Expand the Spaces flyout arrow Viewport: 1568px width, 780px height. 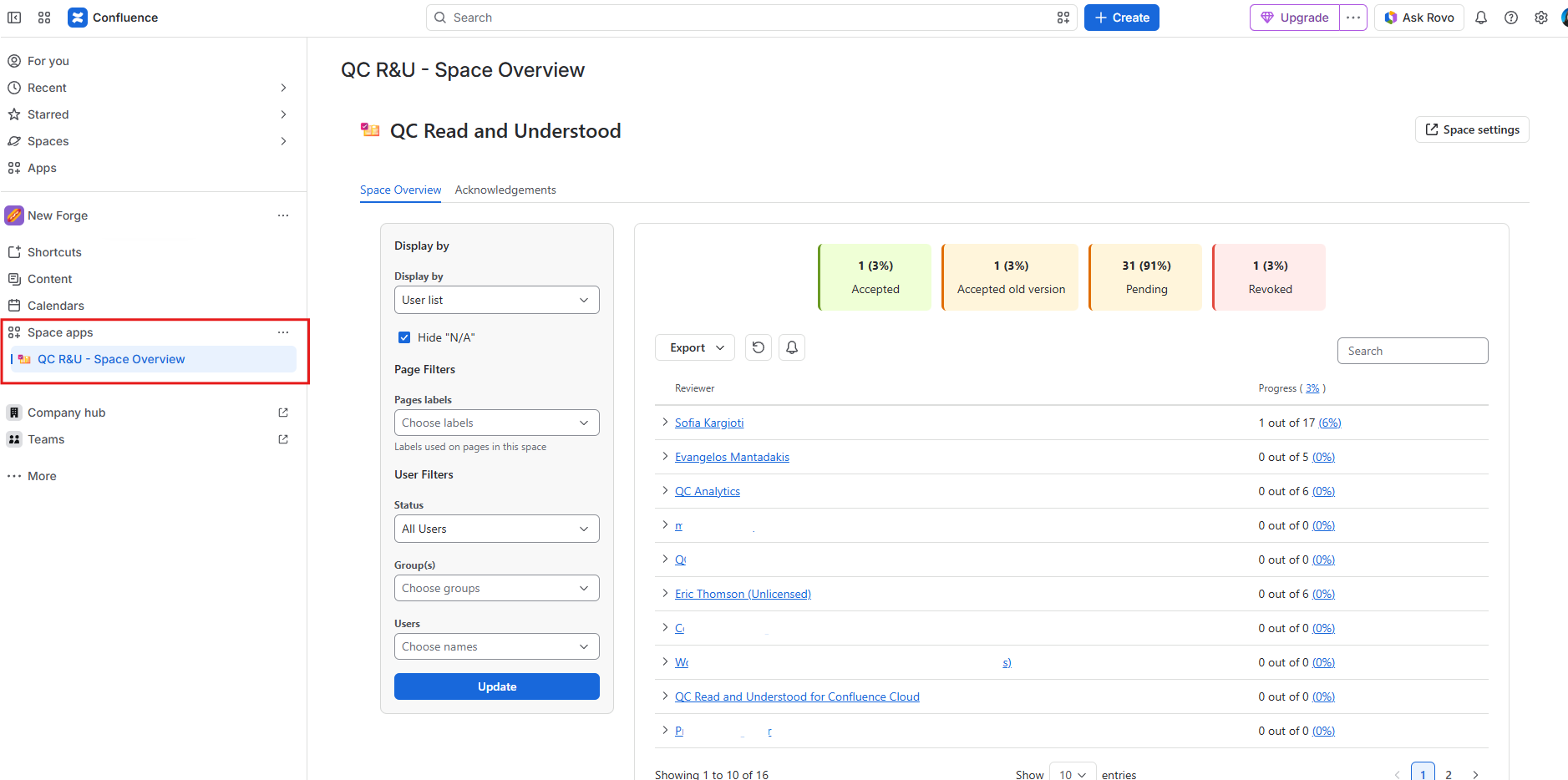(x=284, y=141)
